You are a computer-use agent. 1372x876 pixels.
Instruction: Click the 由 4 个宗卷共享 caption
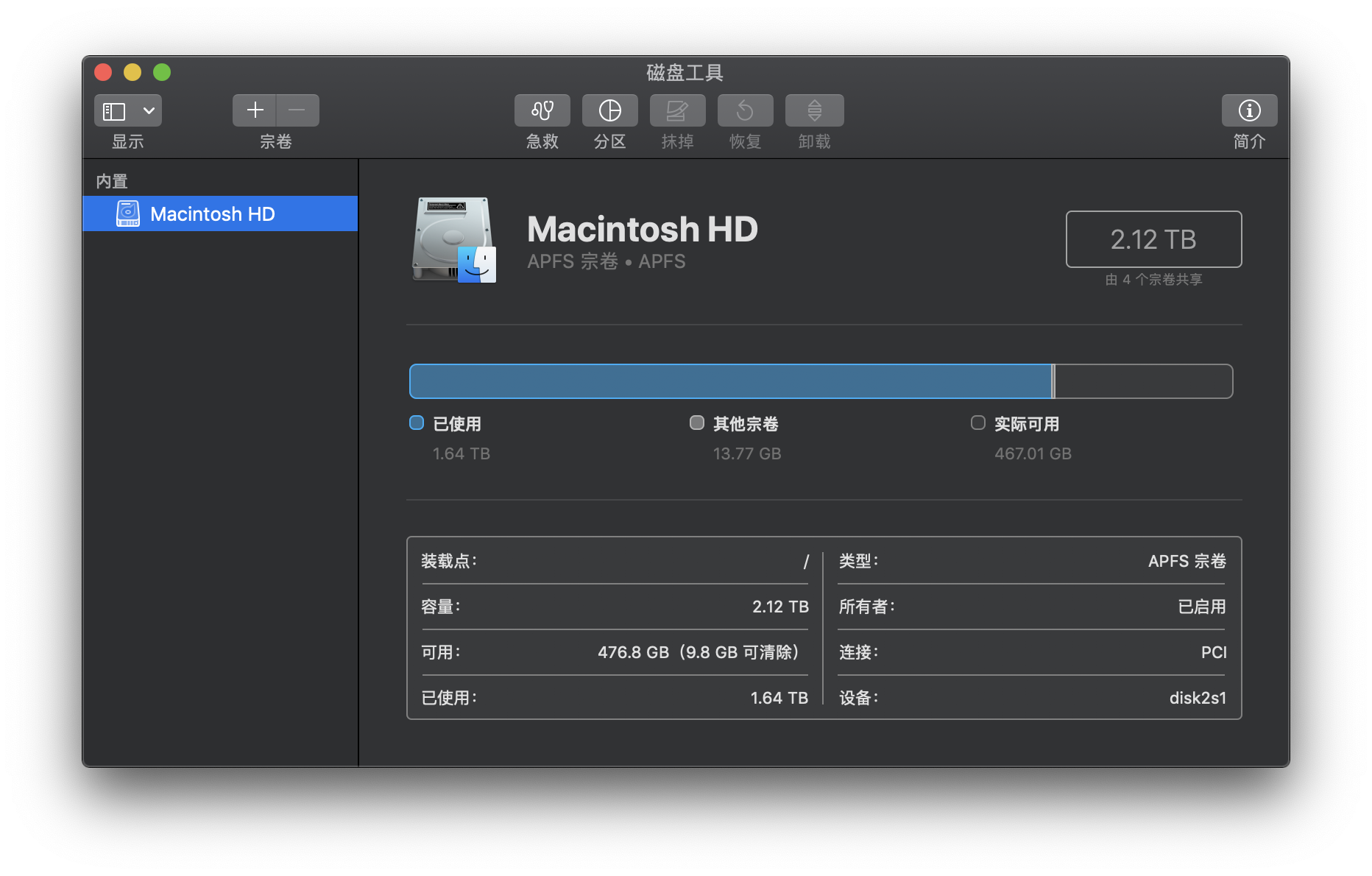click(x=1154, y=280)
